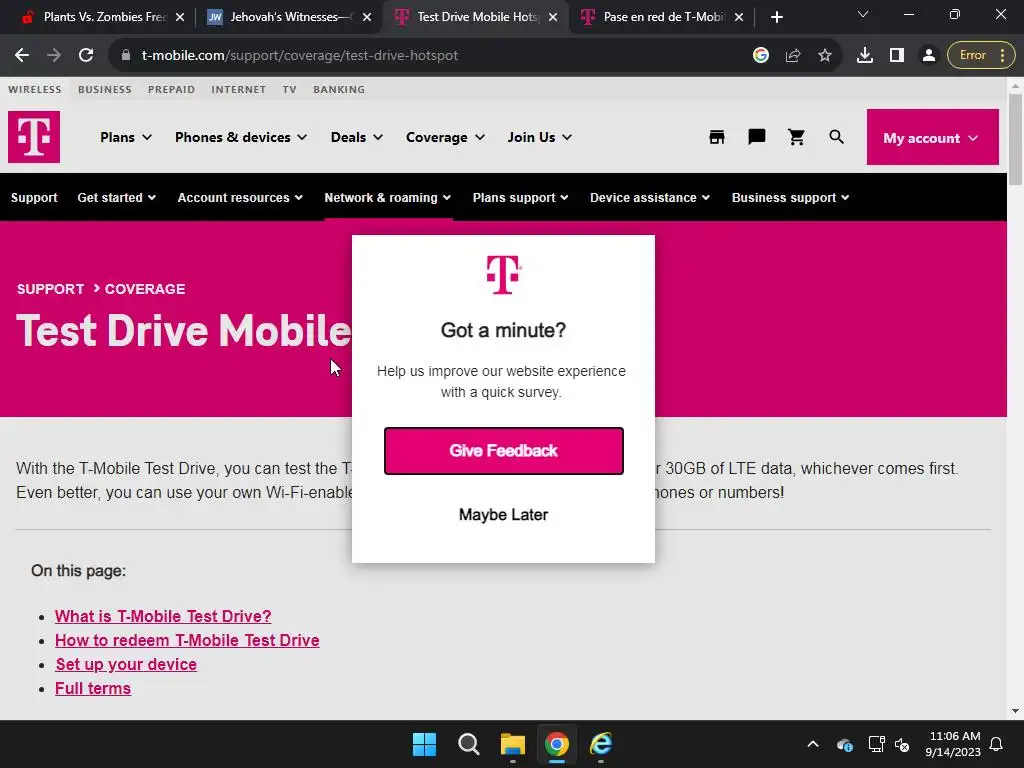Go back with browser back arrow

[22, 56]
